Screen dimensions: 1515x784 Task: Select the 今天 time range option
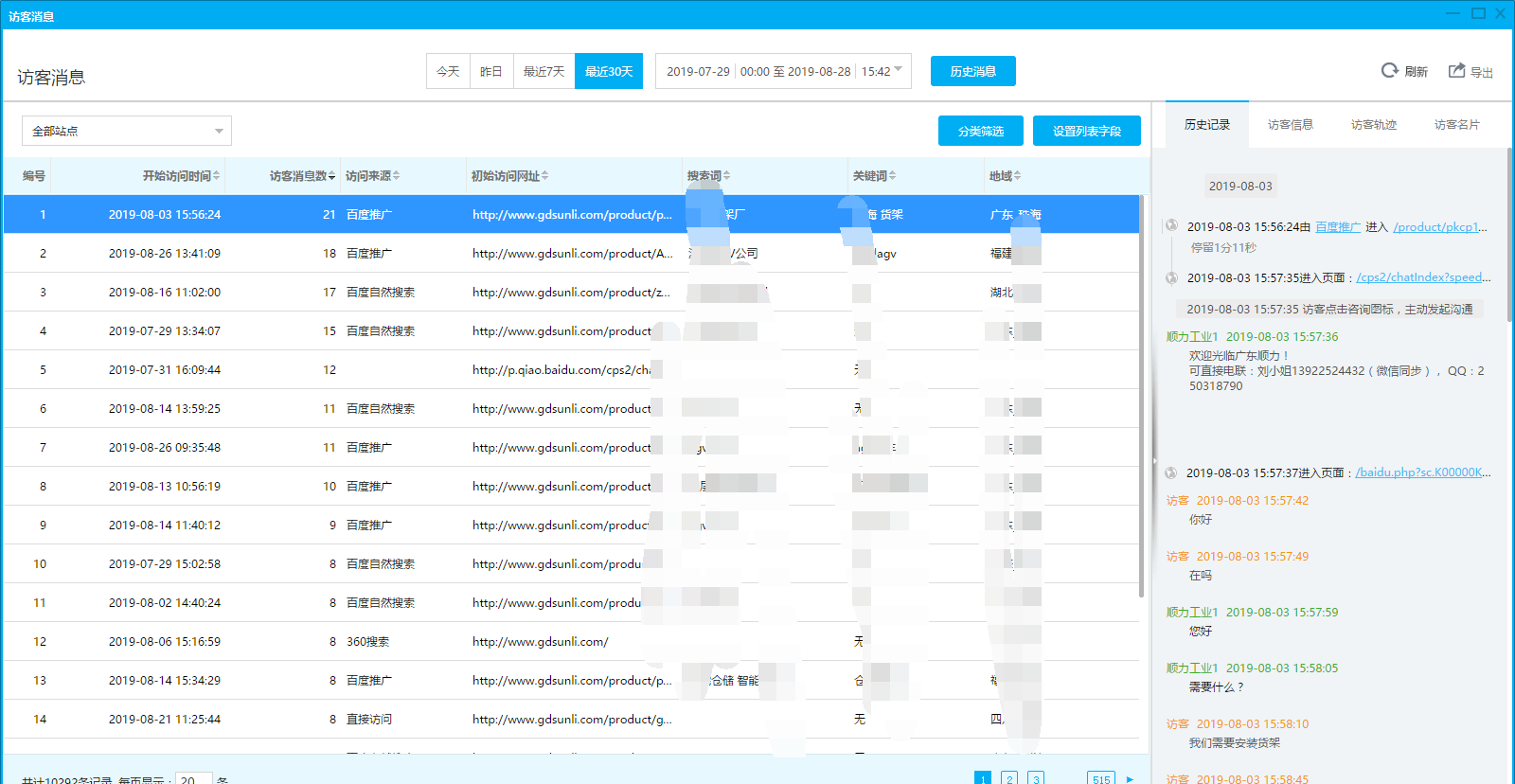(448, 71)
